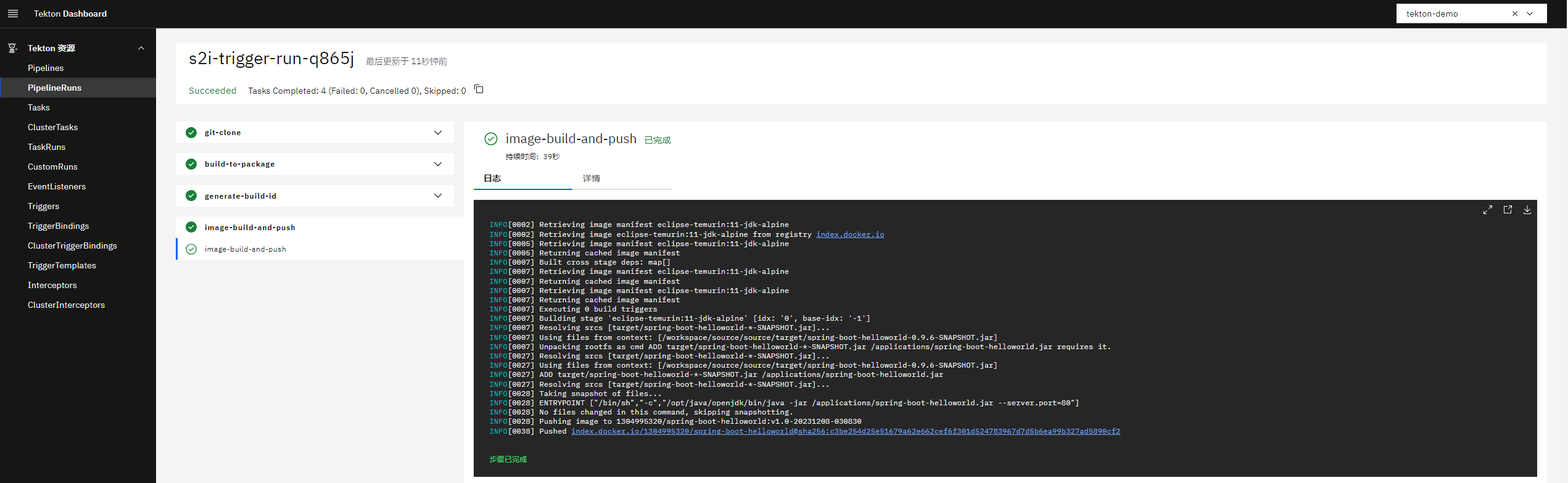This screenshot has width=1568, height=483.
Task: Open the hamburger navigation menu
Action: pyautogui.click(x=13, y=14)
